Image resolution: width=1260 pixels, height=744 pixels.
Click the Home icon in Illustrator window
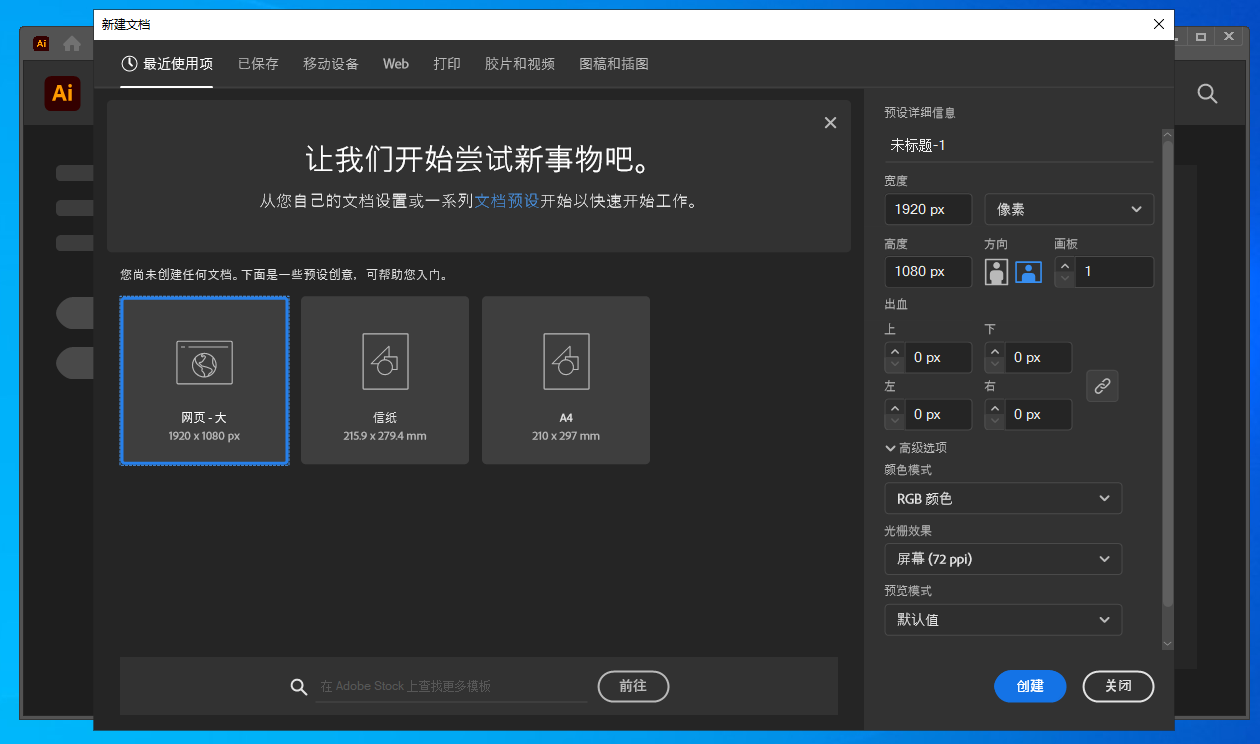click(72, 44)
